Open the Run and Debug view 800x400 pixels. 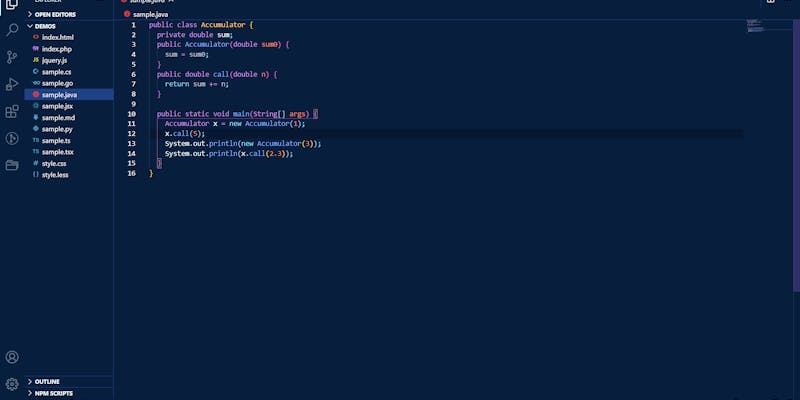pyautogui.click(x=12, y=84)
